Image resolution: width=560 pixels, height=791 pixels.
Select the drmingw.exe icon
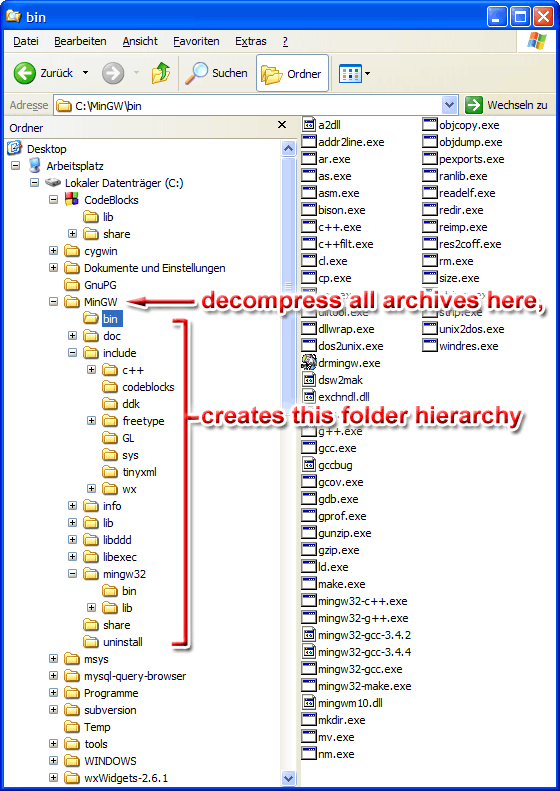(309, 362)
